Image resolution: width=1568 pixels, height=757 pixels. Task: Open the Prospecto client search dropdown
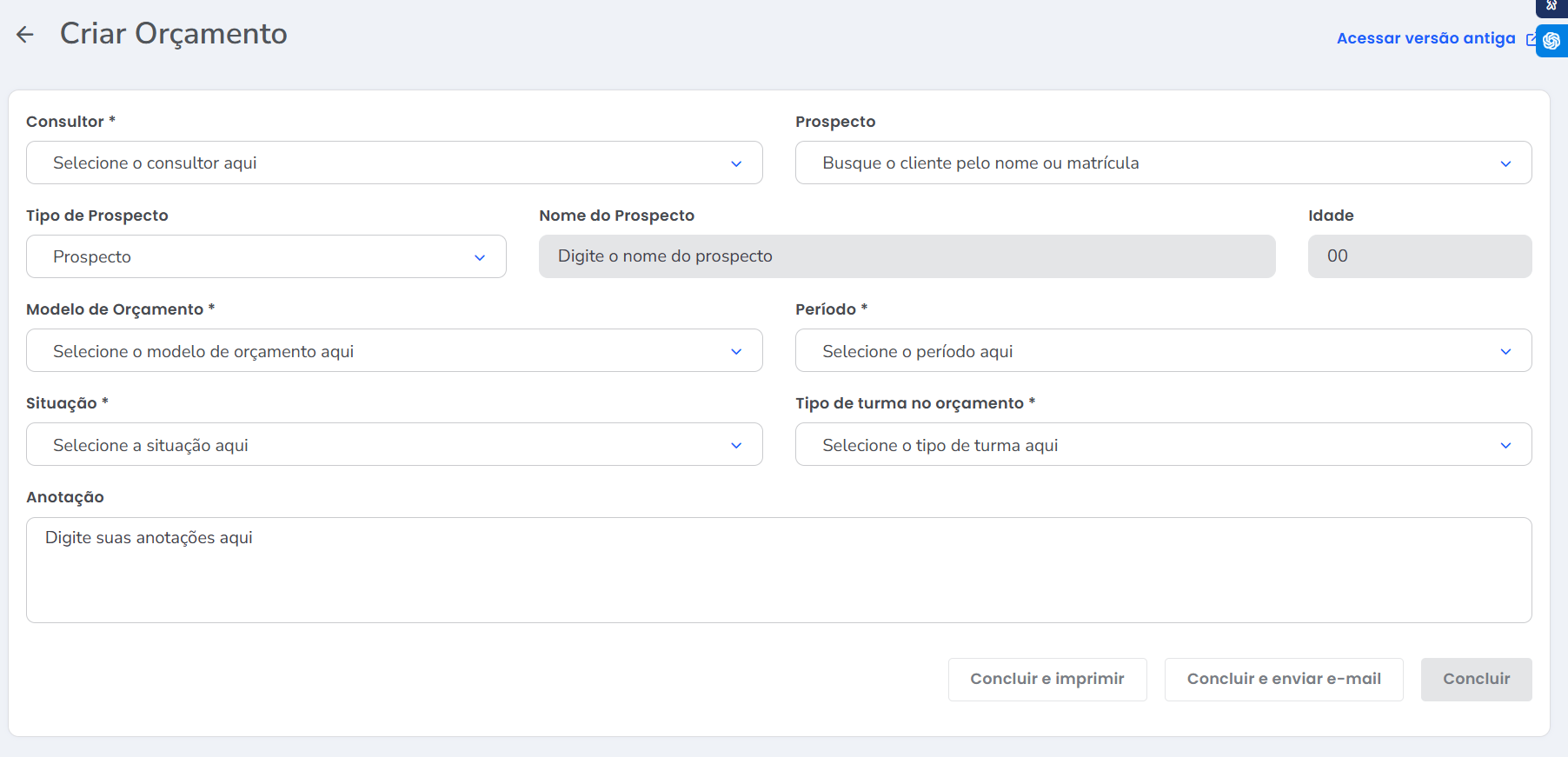[1163, 163]
